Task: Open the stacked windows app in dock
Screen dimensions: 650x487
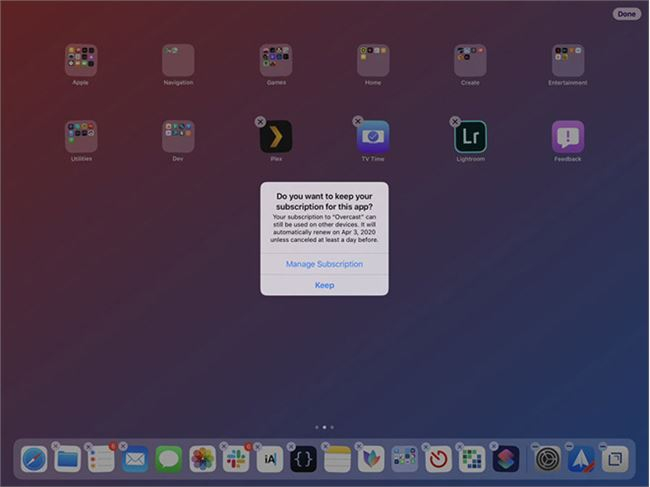Action: tap(615, 459)
